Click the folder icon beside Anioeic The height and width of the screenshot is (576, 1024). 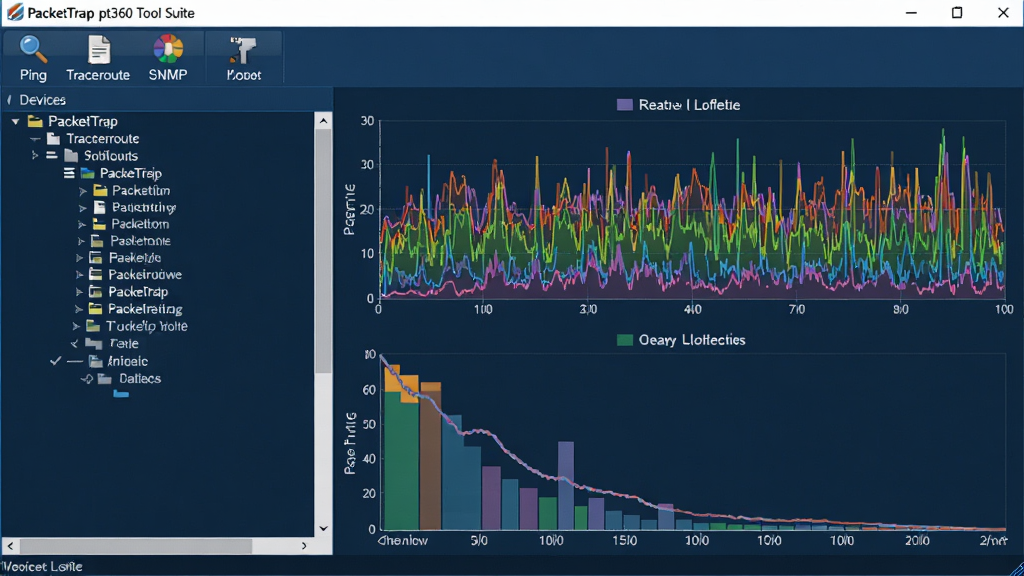pyautogui.click(x=96, y=361)
